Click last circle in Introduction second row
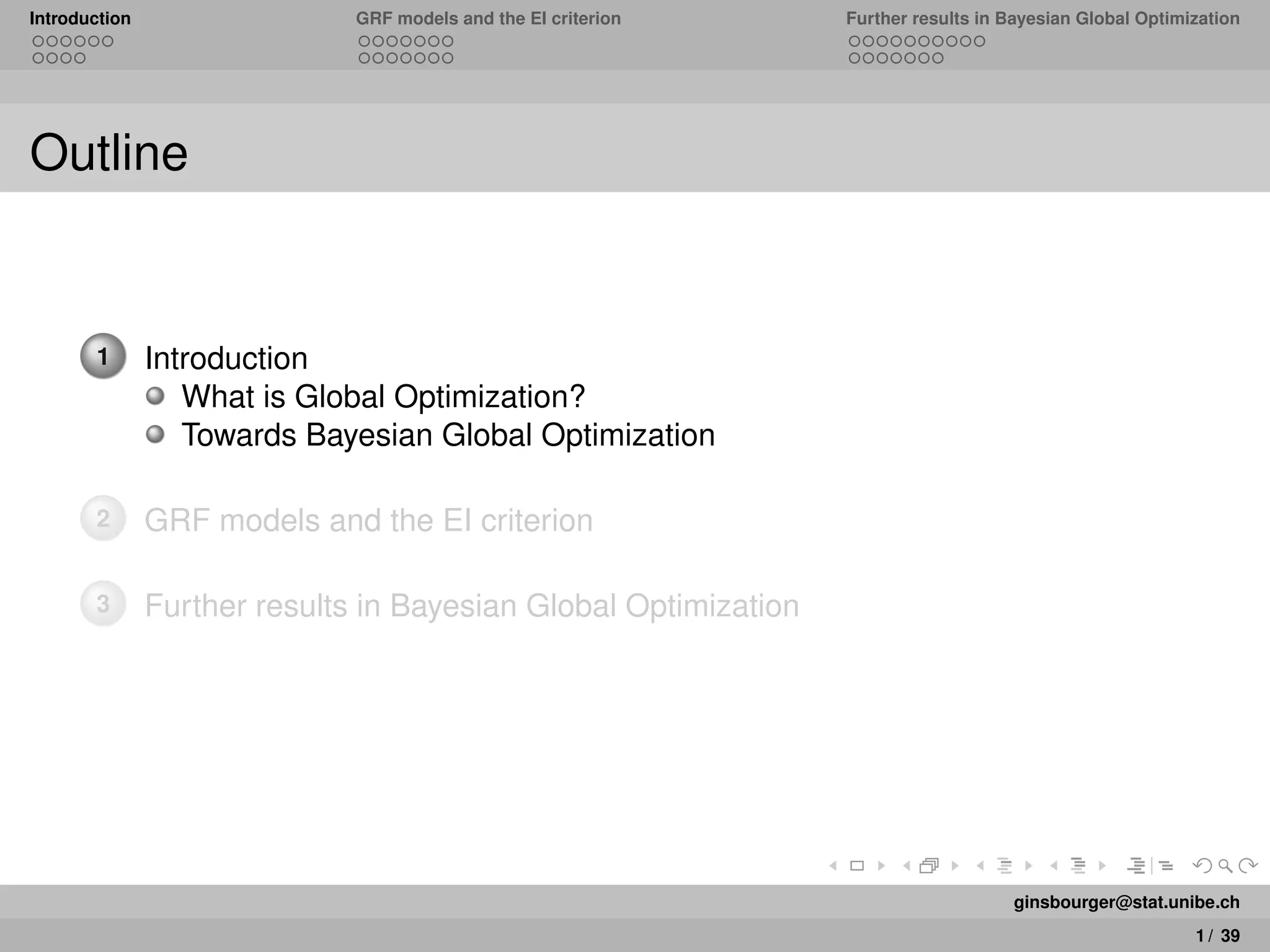 point(79,58)
